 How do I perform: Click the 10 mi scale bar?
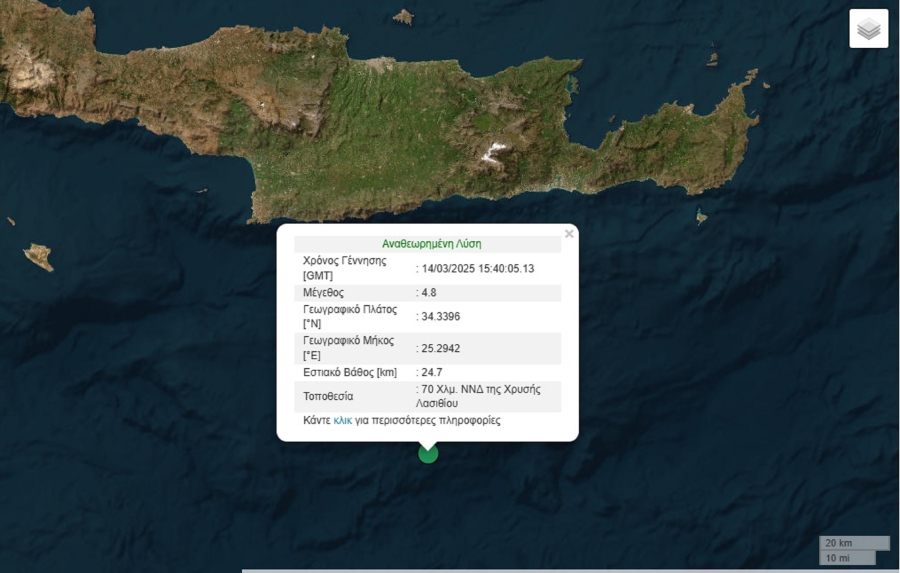[x=846, y=558]
